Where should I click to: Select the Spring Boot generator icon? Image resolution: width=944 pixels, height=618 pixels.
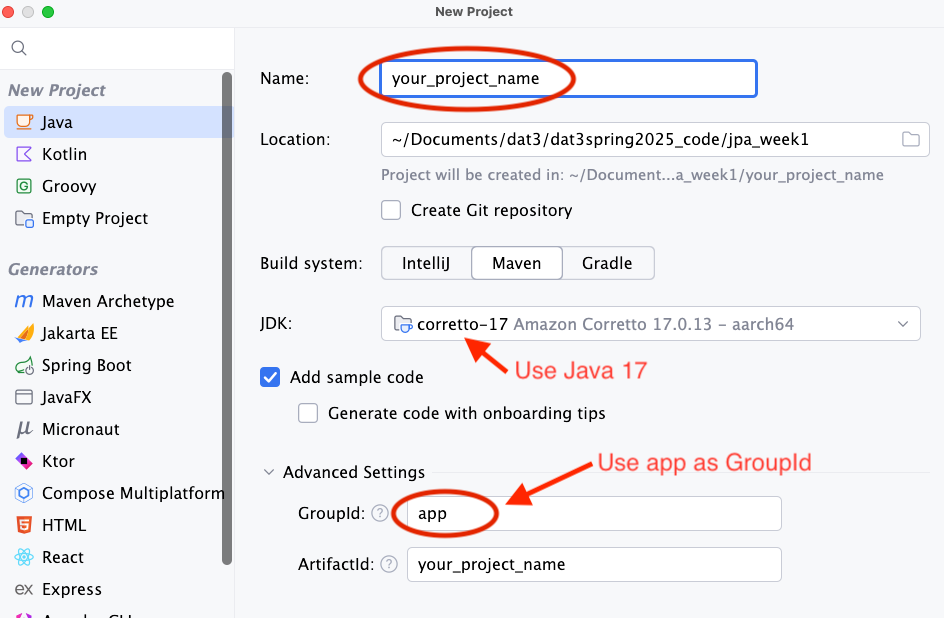23,365
